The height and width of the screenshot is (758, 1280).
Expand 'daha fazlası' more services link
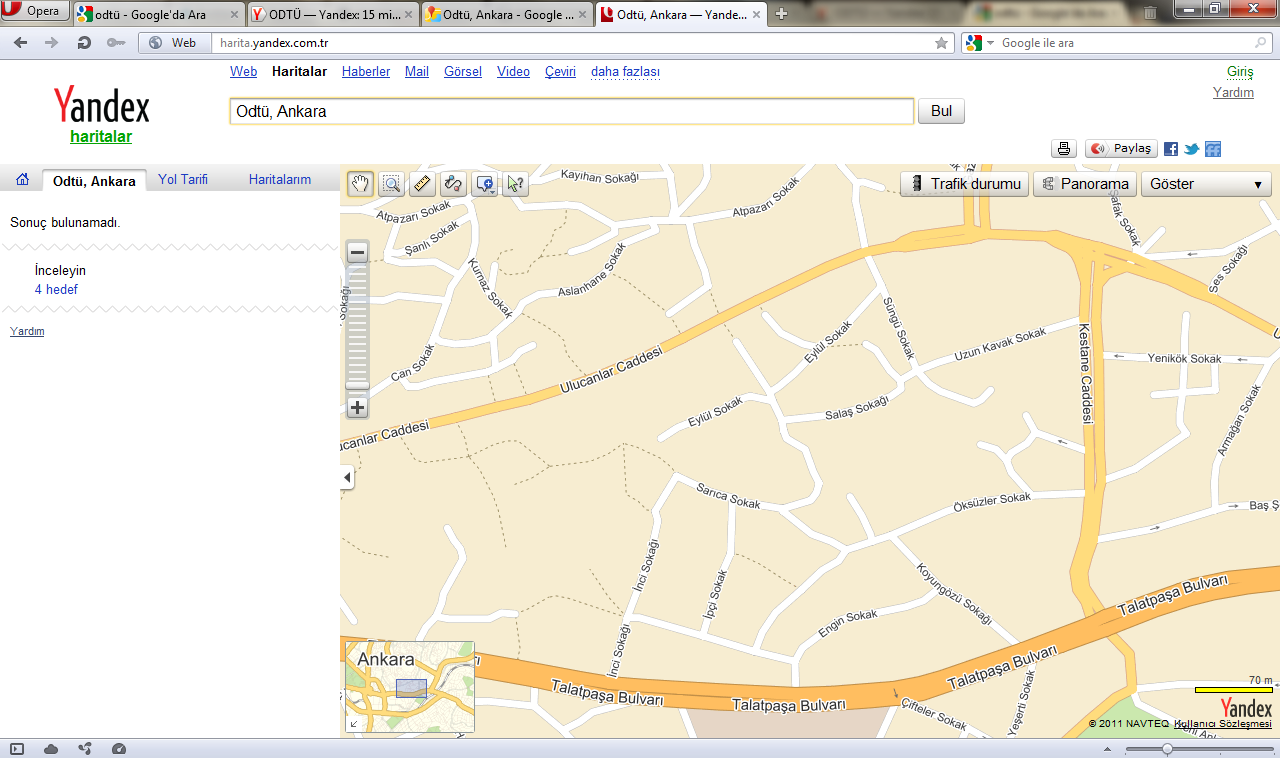(625, 72)
